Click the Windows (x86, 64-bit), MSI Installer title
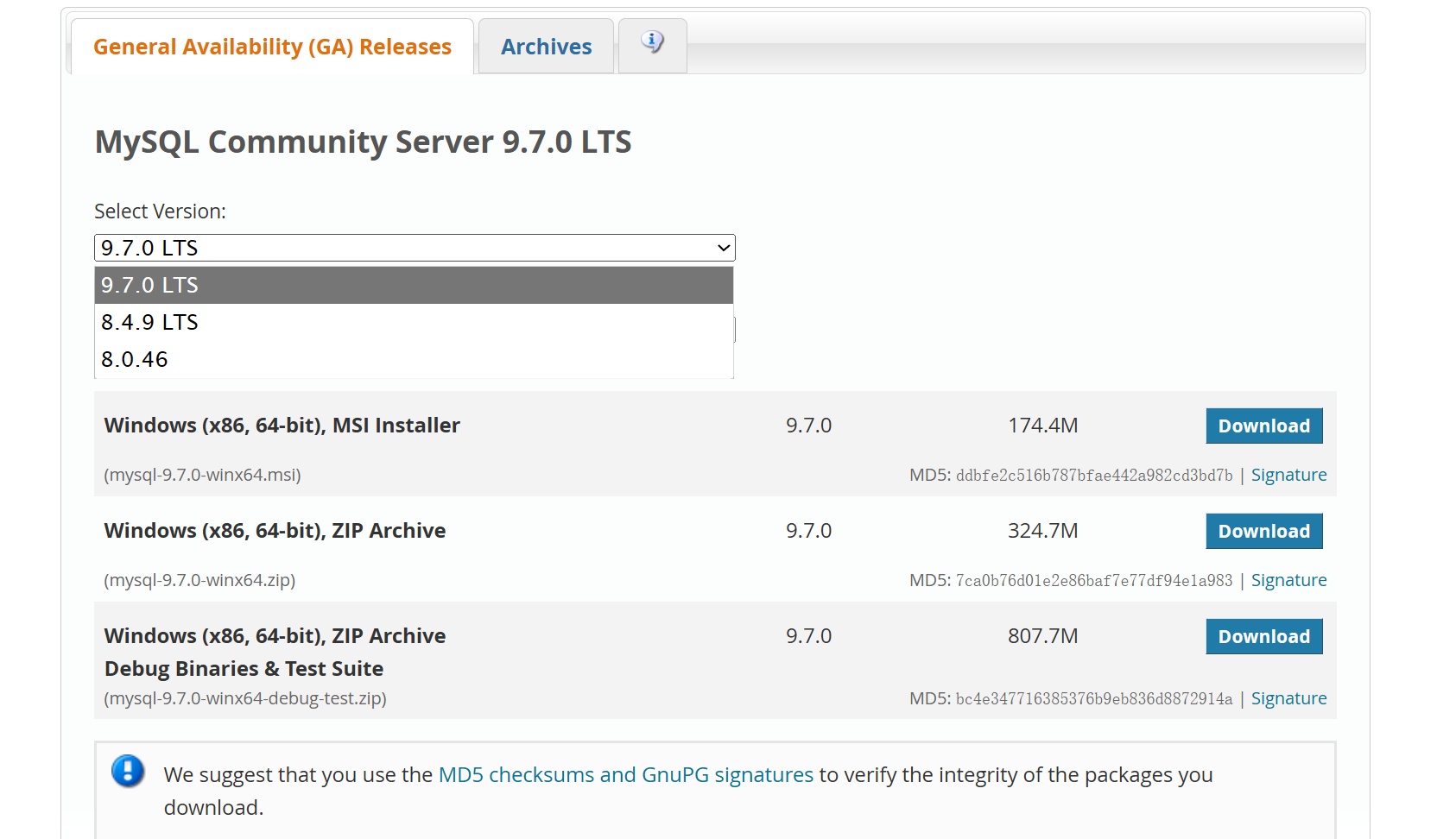Image resolution: width=1456 pixels, height=839 pixels. point(282,426)
